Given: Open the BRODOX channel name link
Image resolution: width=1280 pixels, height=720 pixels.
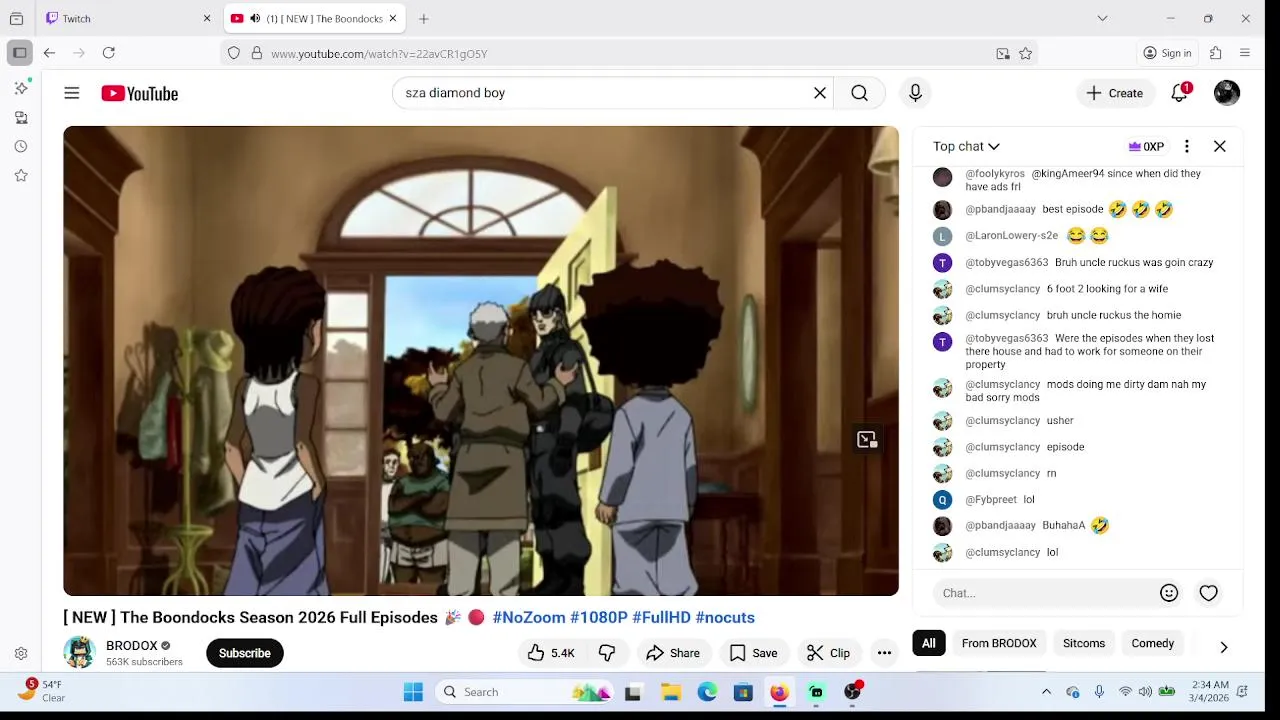Looking at the screenshot, I should pyautogui.click(x=132, y=645).
